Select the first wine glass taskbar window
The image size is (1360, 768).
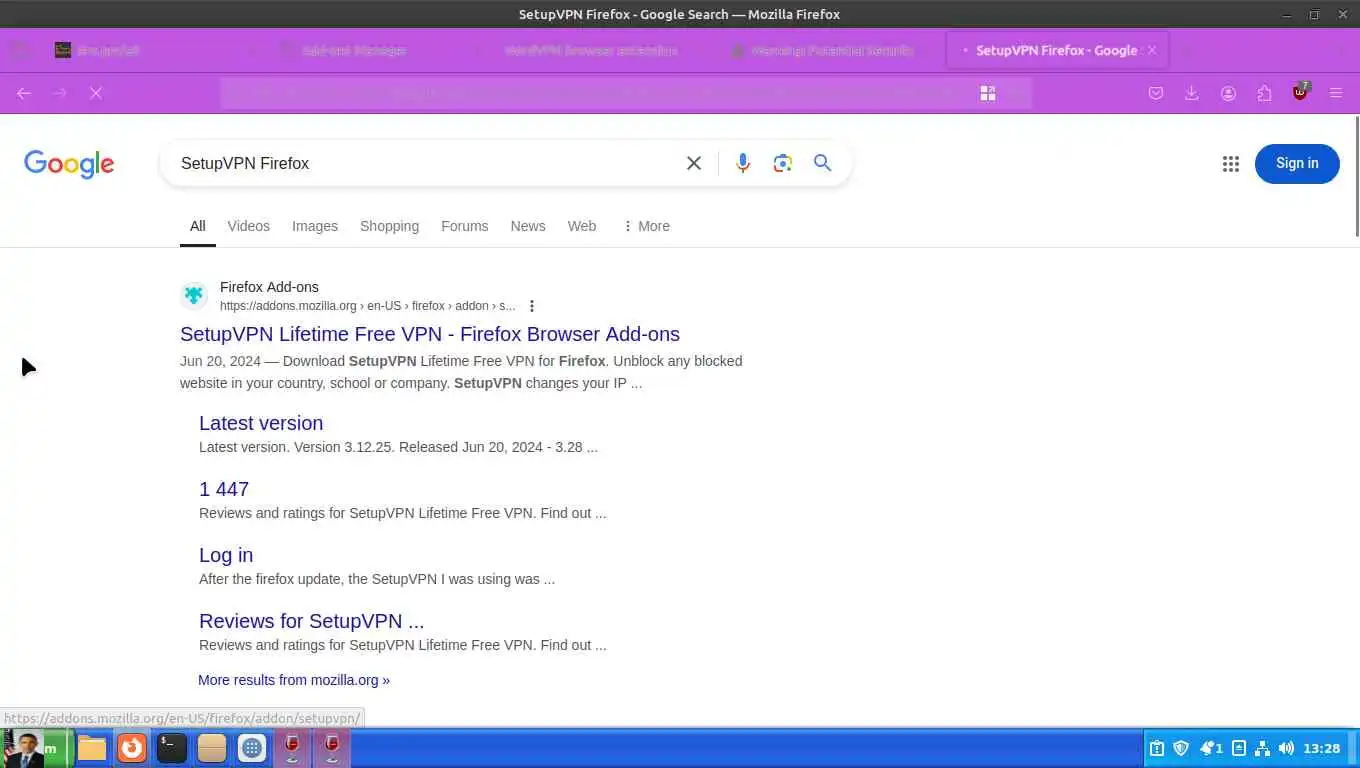tap(292, 748)
